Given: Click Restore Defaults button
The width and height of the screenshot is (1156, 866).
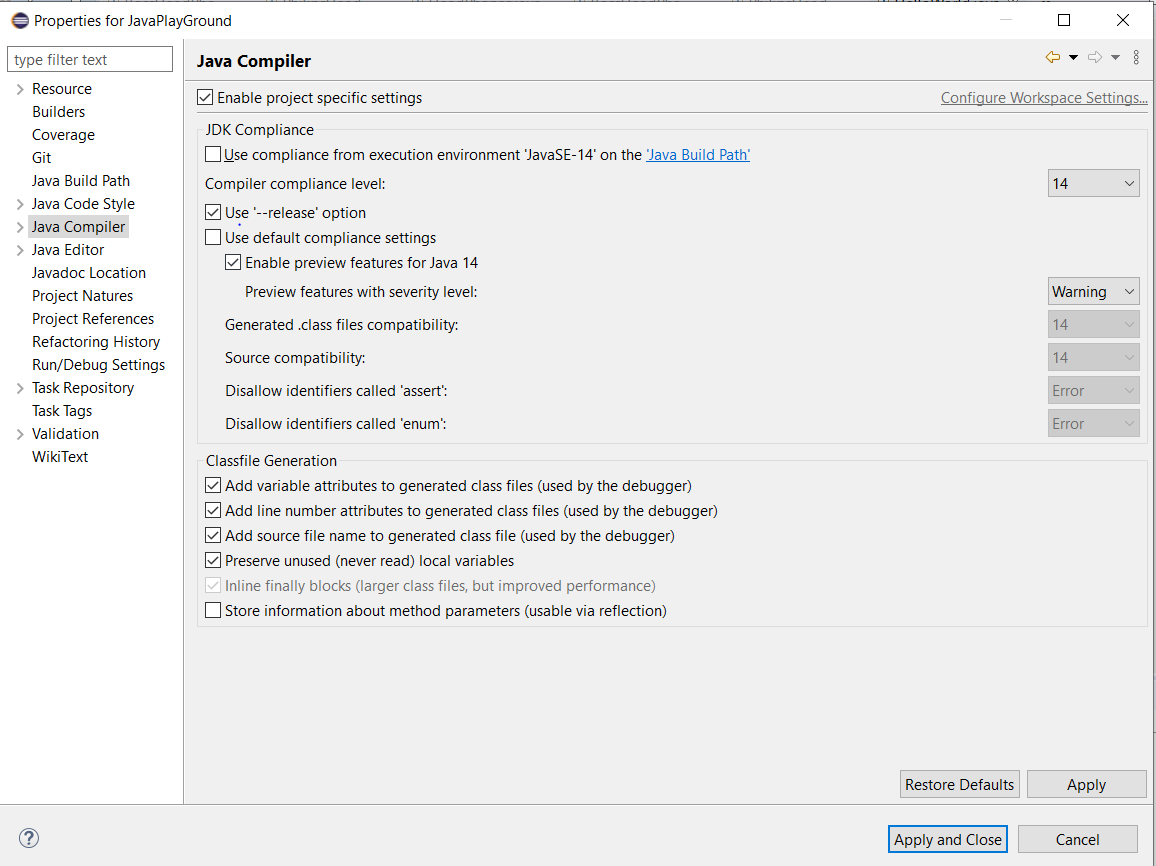Looking at the screenshot, I should click(959, 784).
